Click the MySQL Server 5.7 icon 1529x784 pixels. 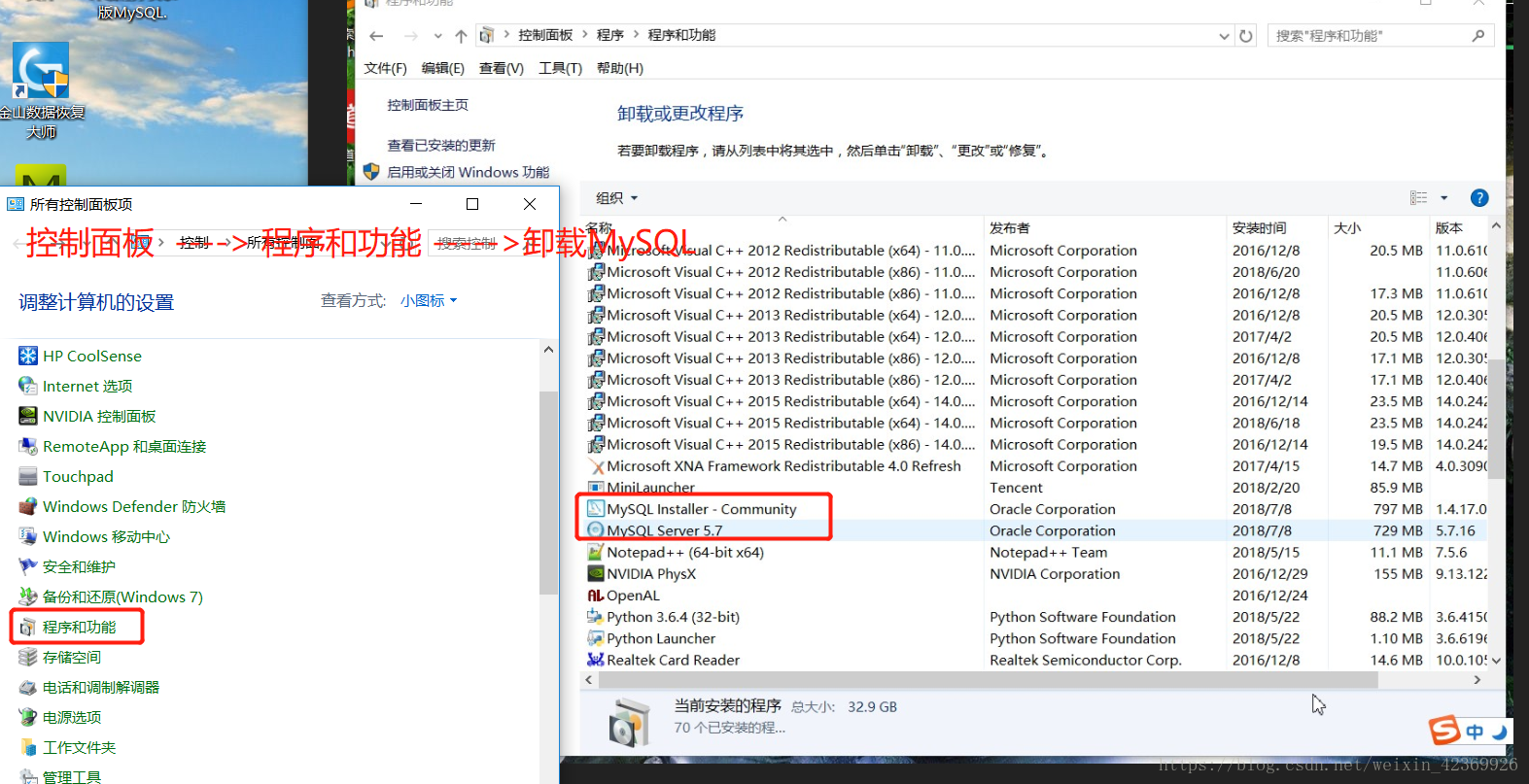pos(596,530)
